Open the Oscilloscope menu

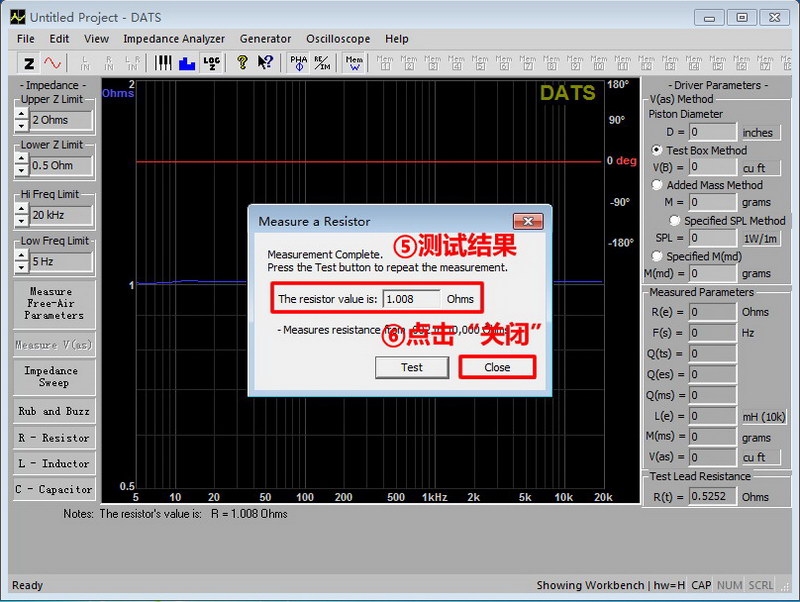[x=337, y=39]
